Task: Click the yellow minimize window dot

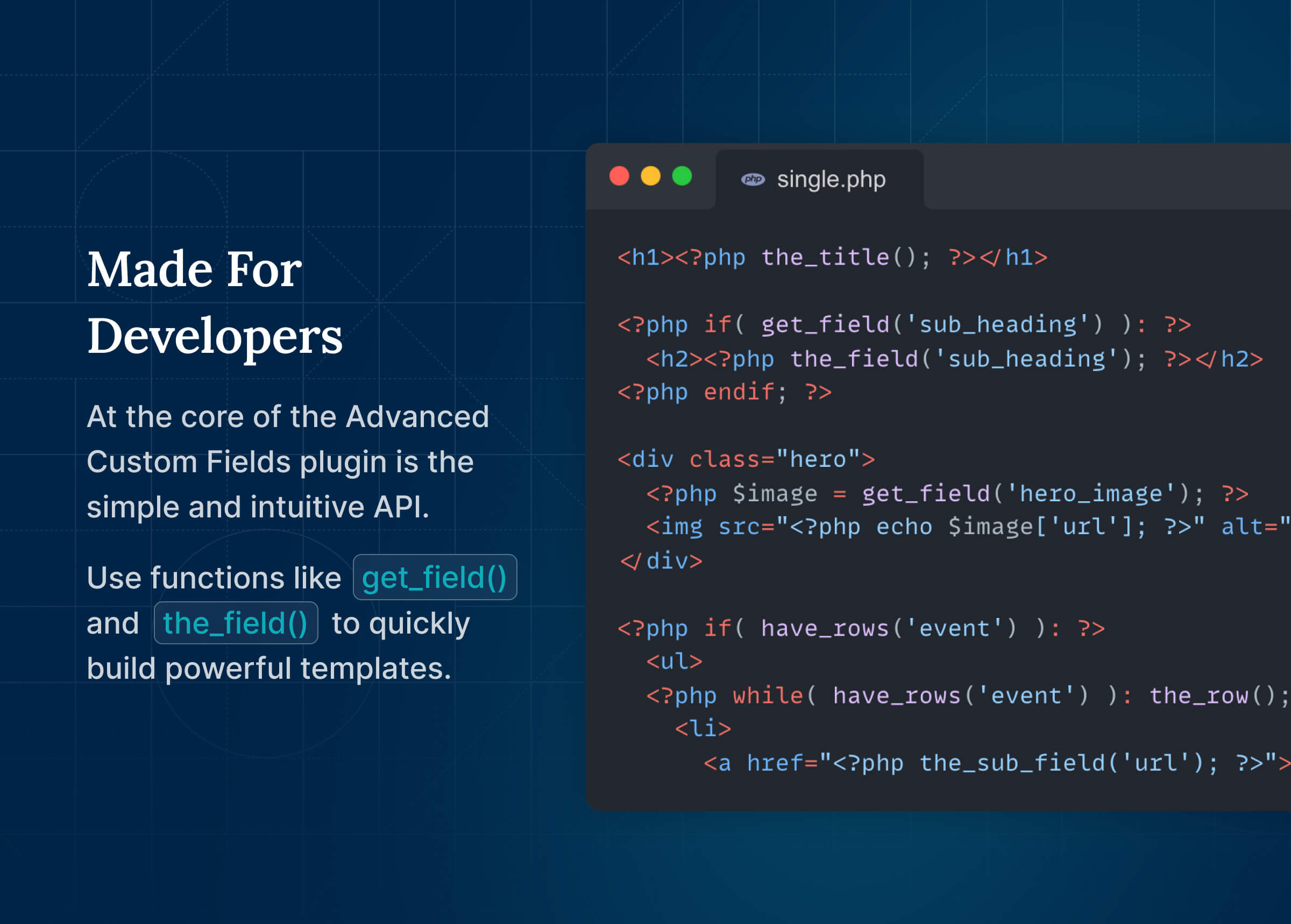Action: [x=650, y=176]
